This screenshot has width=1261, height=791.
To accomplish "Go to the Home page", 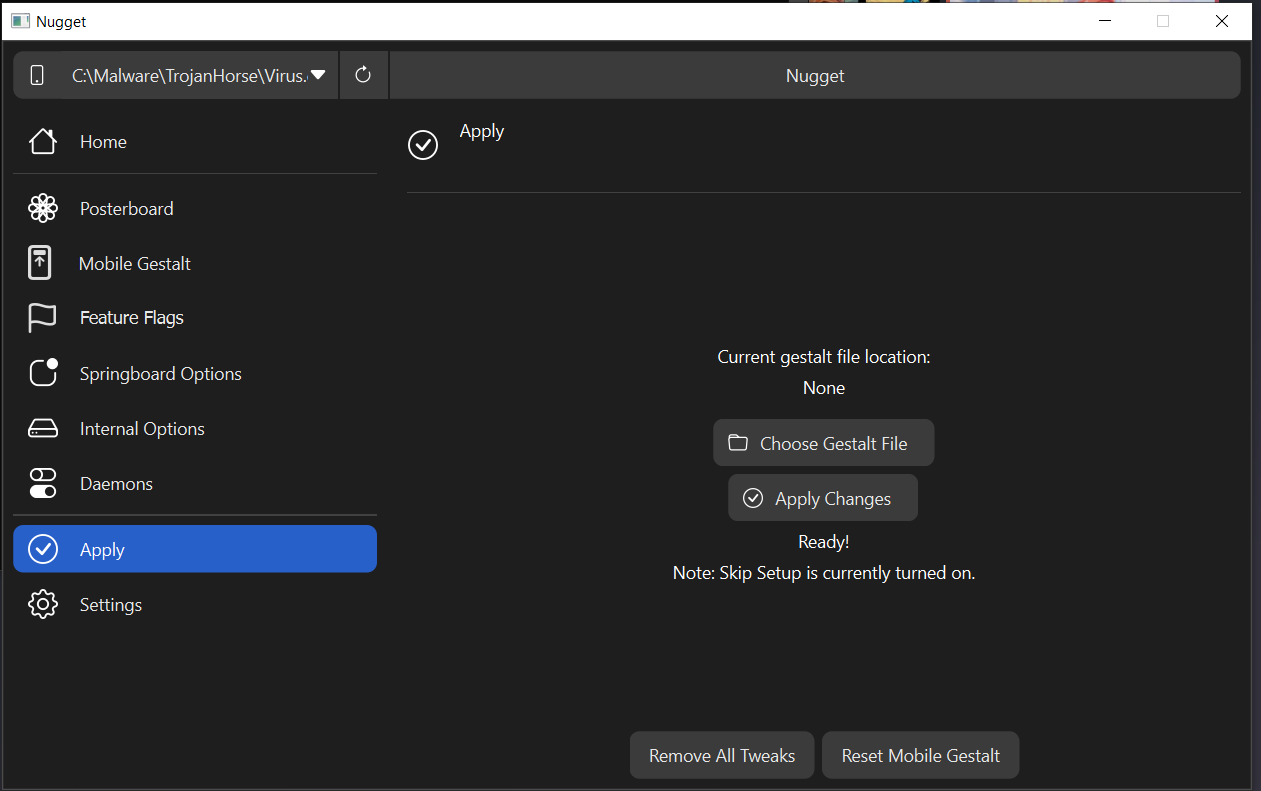I will [195, 142].
